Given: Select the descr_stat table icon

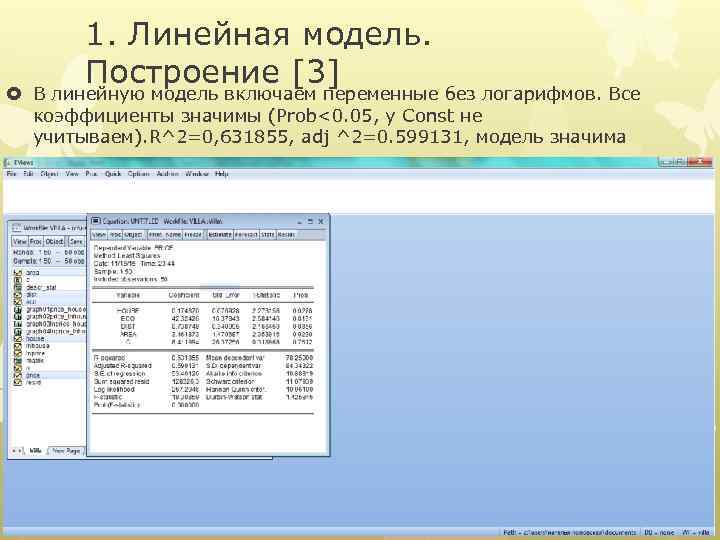Looking at the screenshot, I should (18, 287).
